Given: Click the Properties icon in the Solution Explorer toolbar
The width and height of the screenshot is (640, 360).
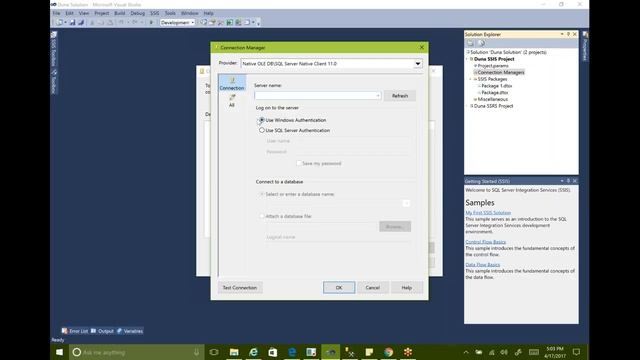Looking at the screenshot, I should tap(470, 43).
